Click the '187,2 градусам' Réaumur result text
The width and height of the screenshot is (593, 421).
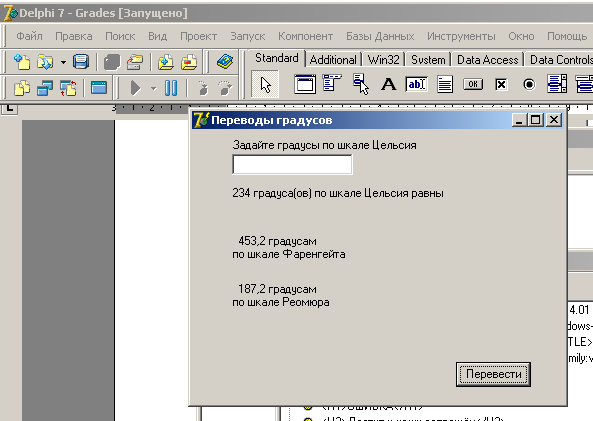(x=277, y=289)
